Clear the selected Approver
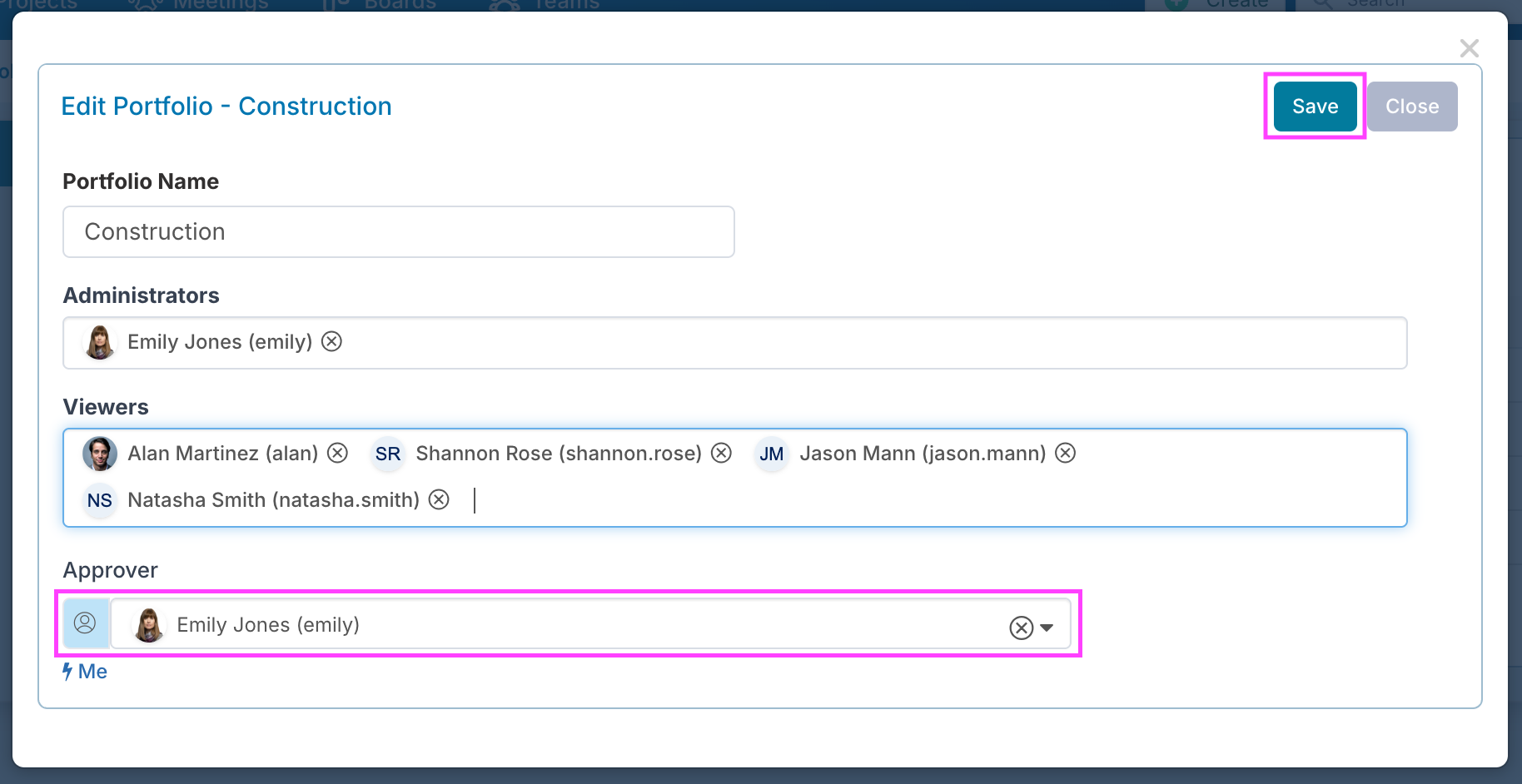Viewport: 1522px width, 784px height. point(1021,628)
